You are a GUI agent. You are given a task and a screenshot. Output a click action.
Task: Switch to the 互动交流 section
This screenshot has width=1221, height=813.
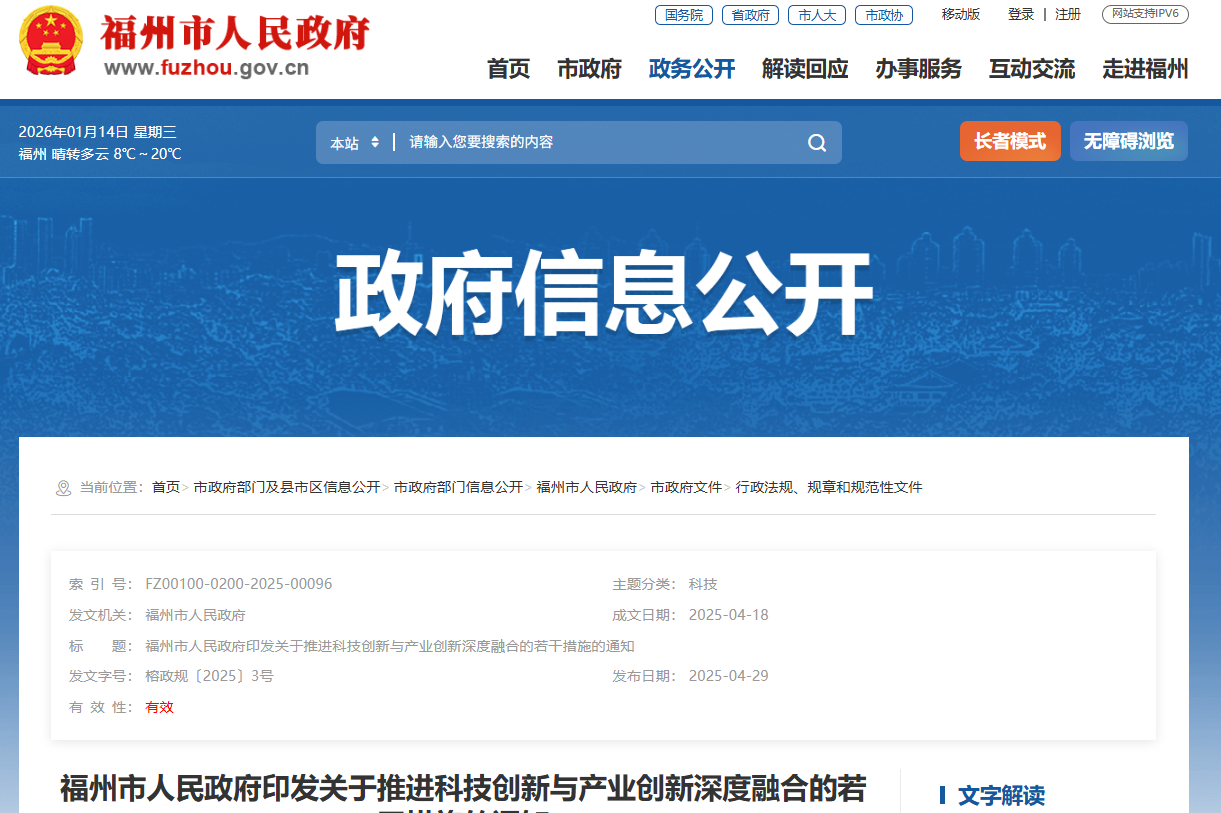point(1031,69)
